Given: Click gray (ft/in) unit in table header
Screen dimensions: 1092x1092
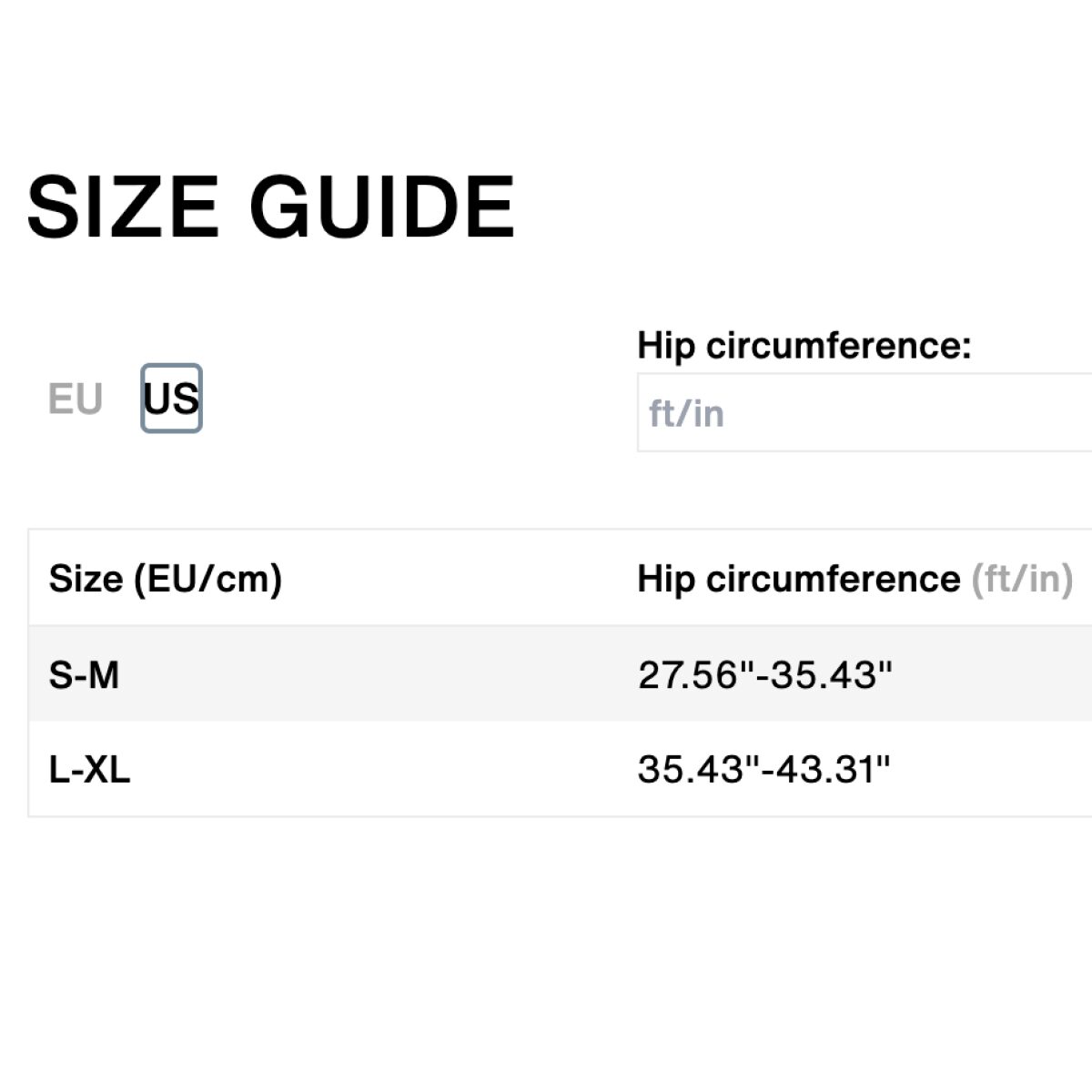Looking at the screenshot, I should tap(1022, 579).
